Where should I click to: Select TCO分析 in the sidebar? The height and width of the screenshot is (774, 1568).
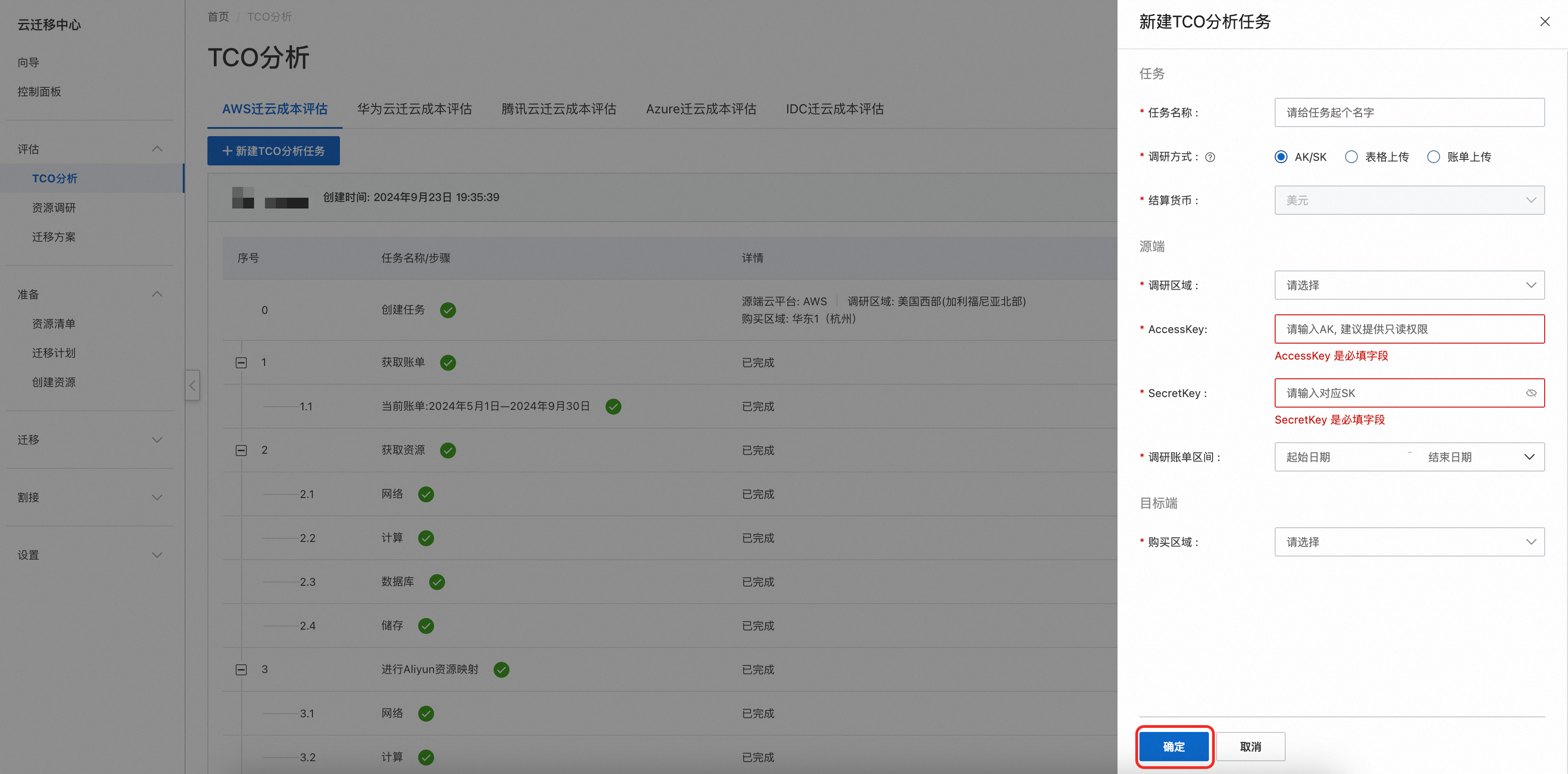[x=91, y=179]
